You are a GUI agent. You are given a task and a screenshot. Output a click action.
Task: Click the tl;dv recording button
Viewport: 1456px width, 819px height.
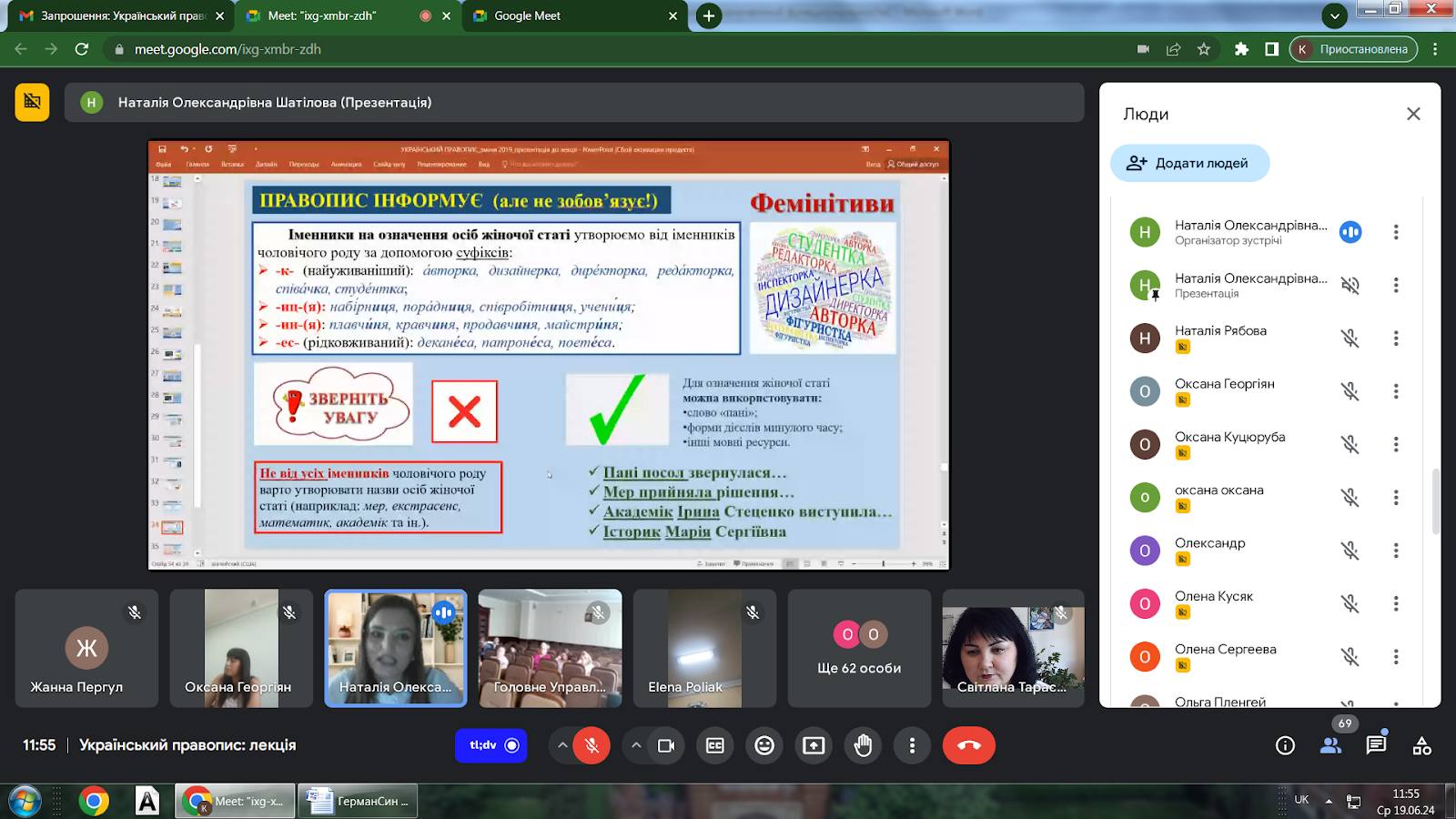pyautogui.click(x=491, y=745)
